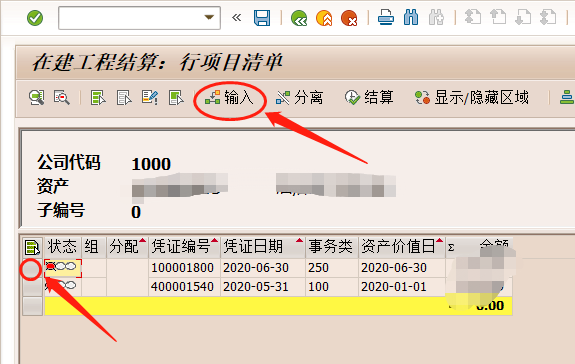Click the 凭证编号 column header
This screenshot has width=575, height=364.
[x=184, y=247]
